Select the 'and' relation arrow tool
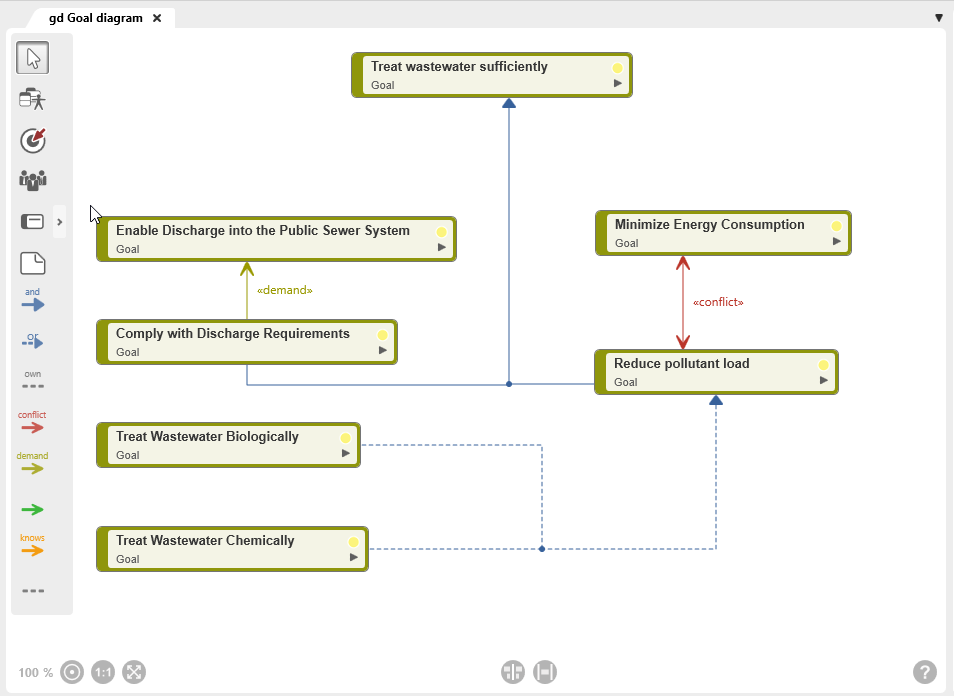Viewport: 954px width, 696px height. click(32, 300)
